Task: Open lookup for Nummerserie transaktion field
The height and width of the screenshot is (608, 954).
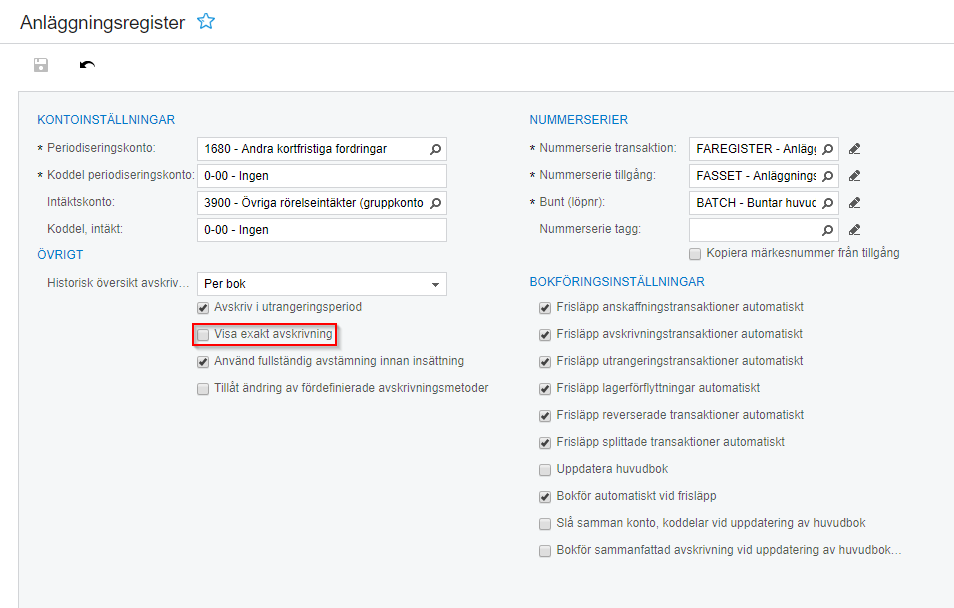Action: click(827, 149)
